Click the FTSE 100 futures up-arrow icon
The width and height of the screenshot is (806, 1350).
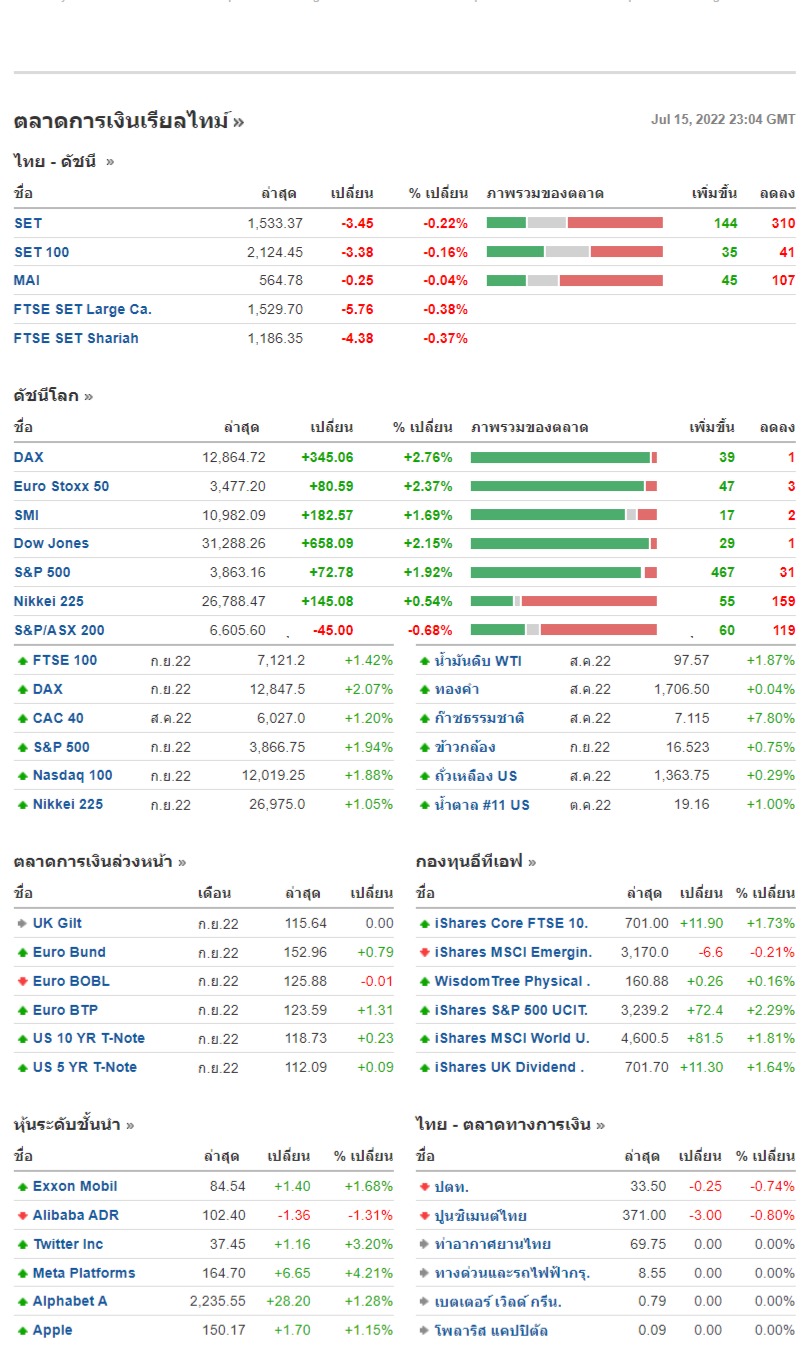(23, 661)
